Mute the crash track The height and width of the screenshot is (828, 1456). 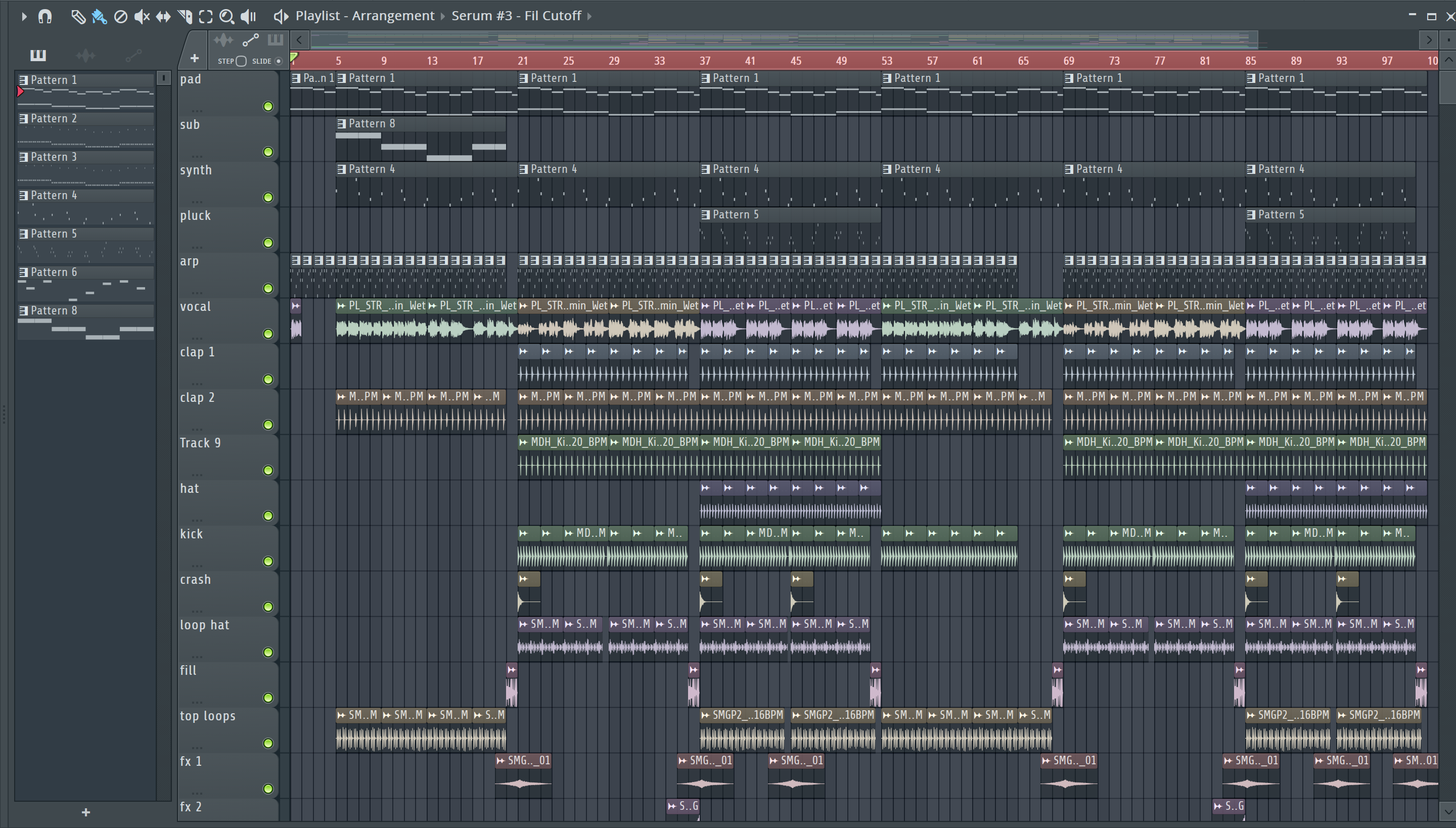(268, 607)
